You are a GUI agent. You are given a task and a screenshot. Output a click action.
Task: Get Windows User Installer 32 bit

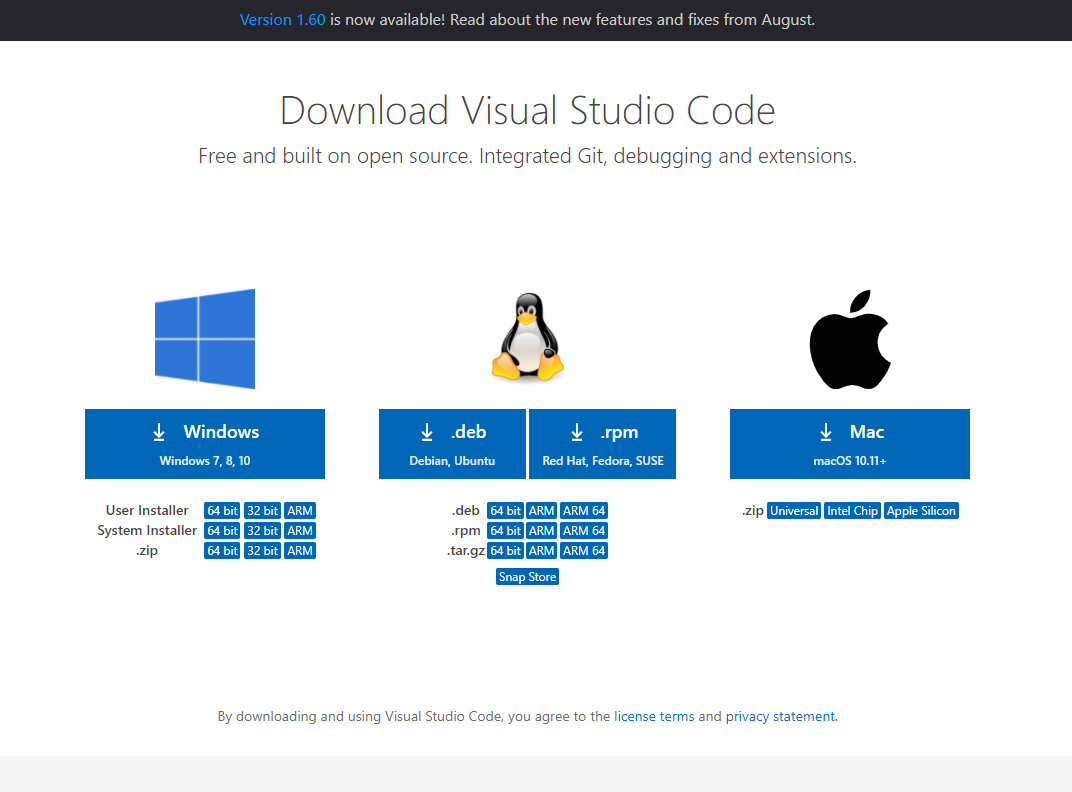[263, 511]
